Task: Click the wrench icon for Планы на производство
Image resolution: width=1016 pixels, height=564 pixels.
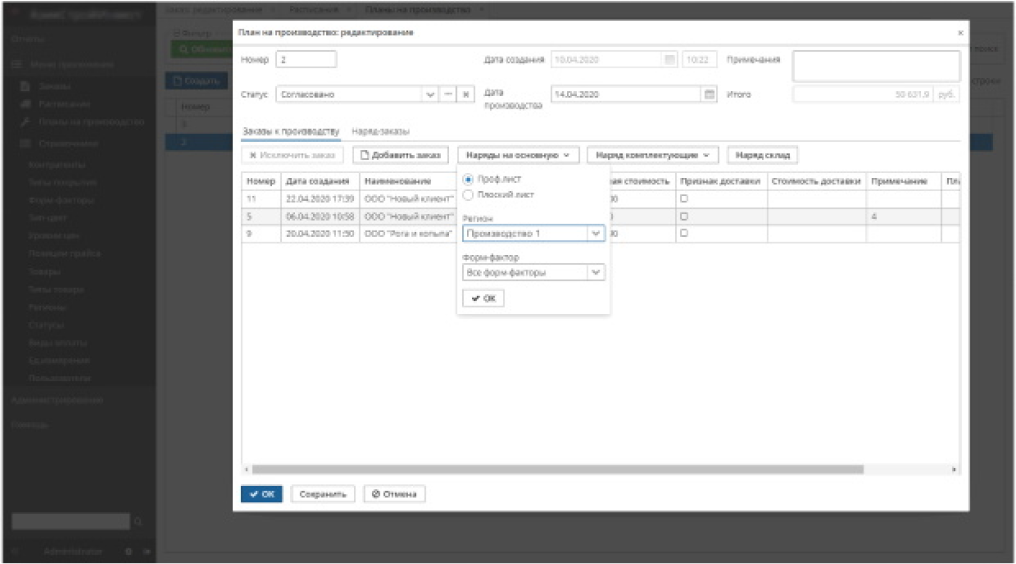Action: [x=25, y=122]
